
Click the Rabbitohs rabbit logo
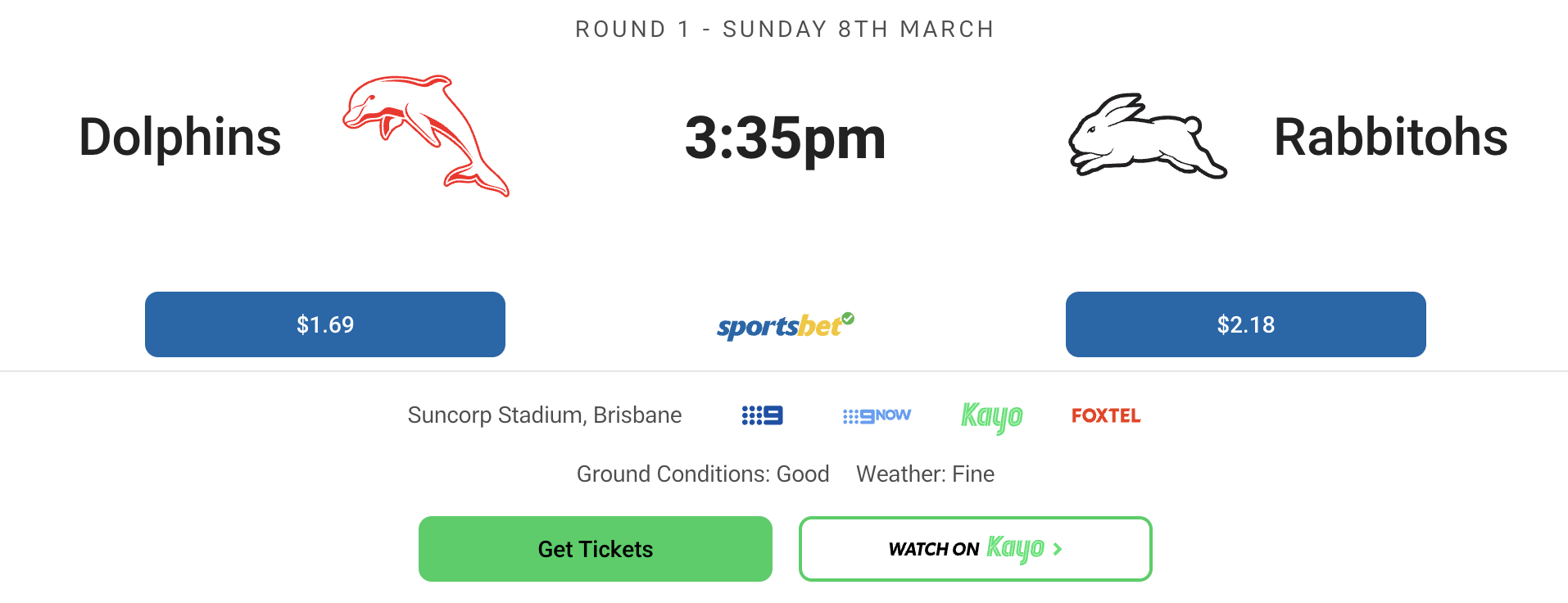point(1147,136)
